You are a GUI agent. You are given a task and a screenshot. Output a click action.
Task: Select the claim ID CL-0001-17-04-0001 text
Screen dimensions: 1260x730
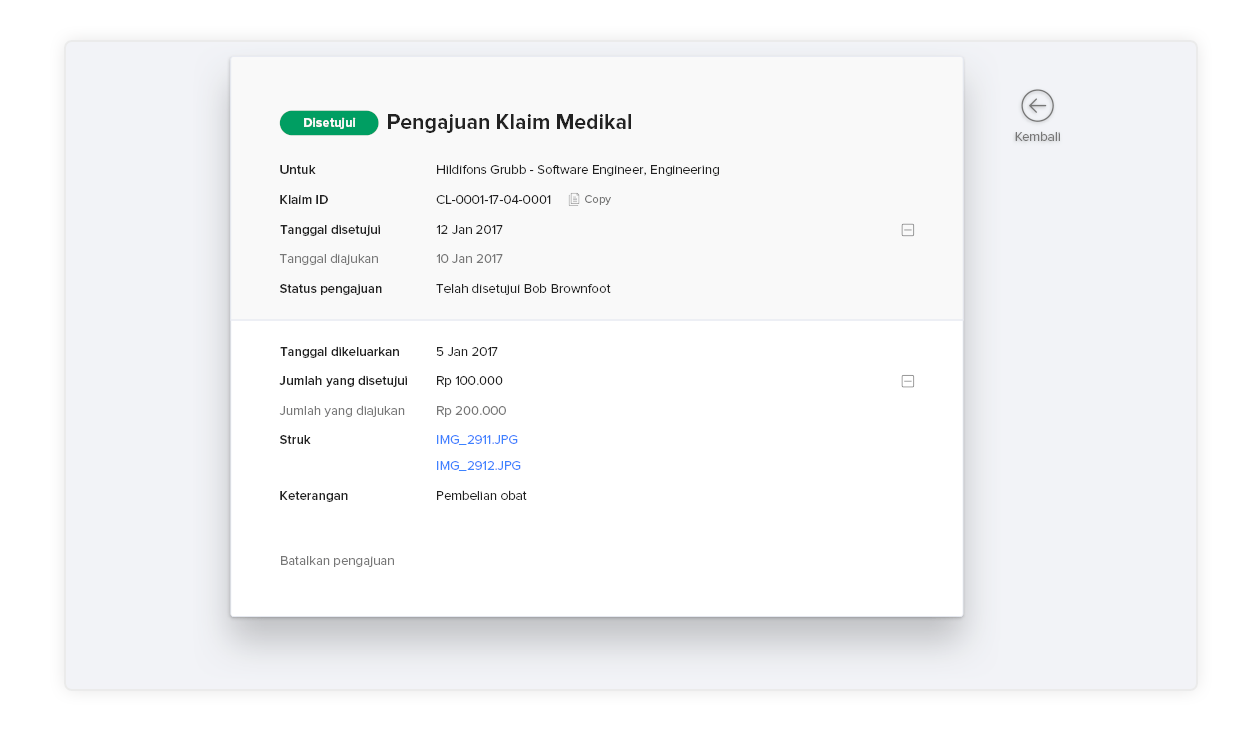(493, 200)
